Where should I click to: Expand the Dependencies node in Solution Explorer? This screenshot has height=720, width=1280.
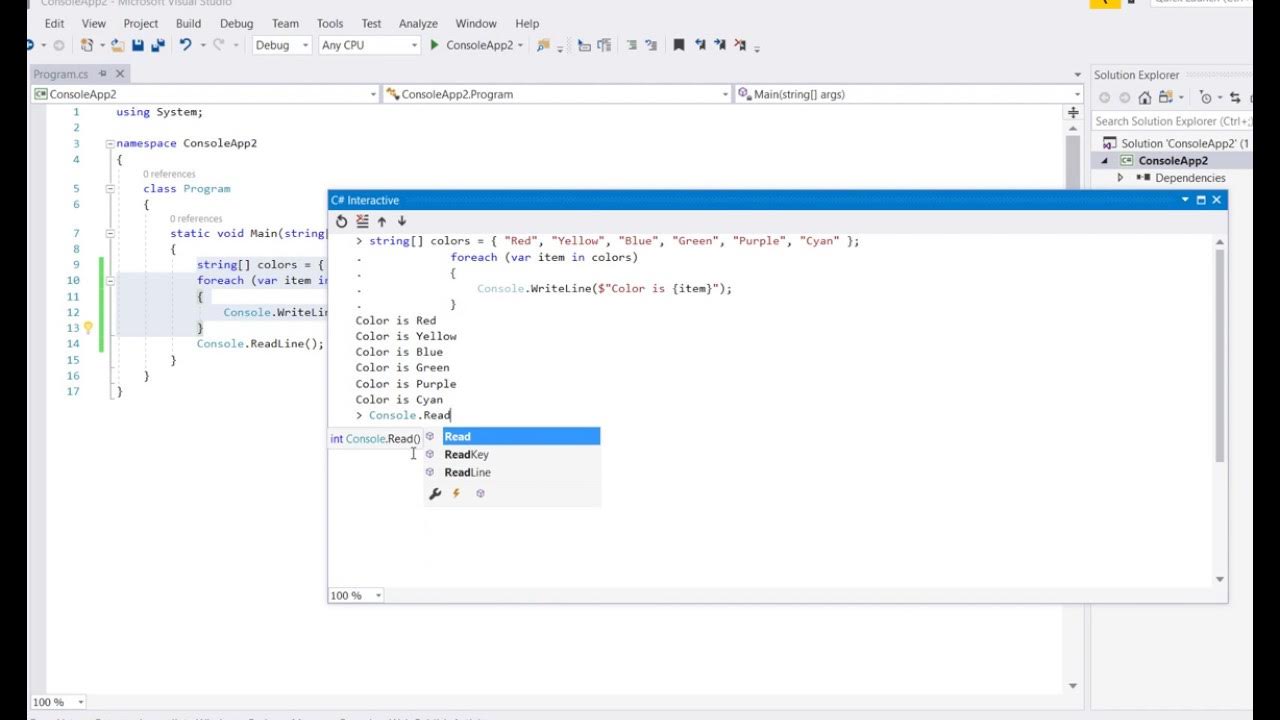click(1120, 178)
